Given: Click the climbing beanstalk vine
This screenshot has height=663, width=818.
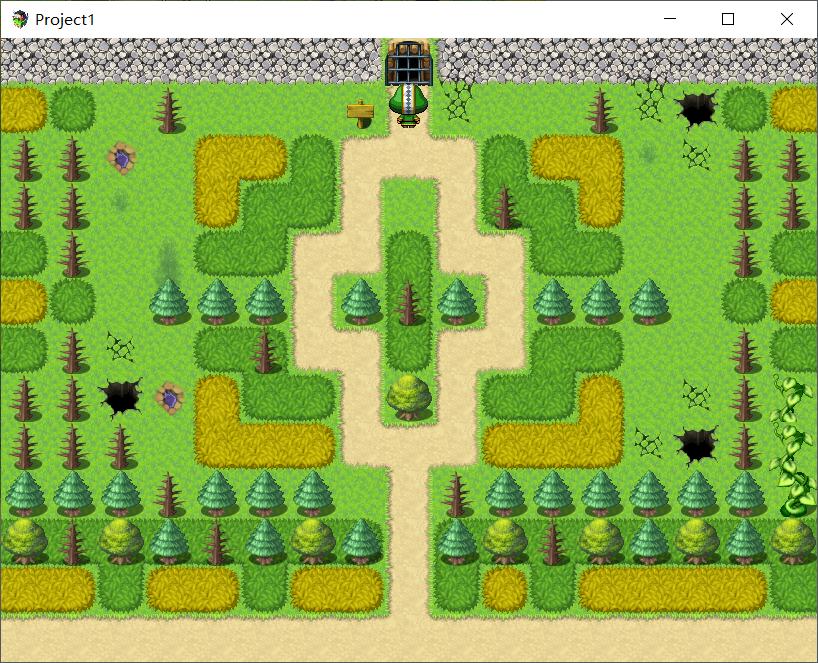Looking at the screenshot, I should click(792, 446).
